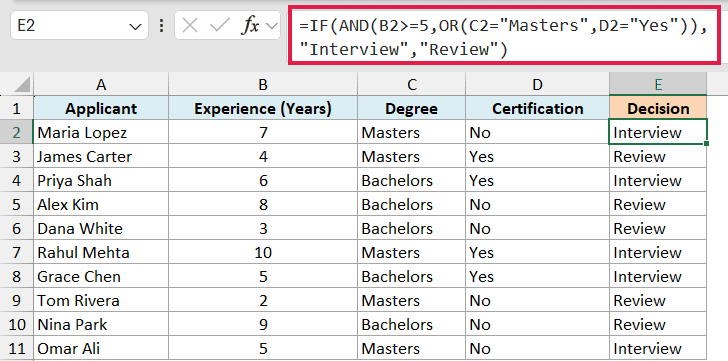Screen dimensions: 728x361
Task: Click Maria Lopez's experience value 7
Action: coord(263,132)
